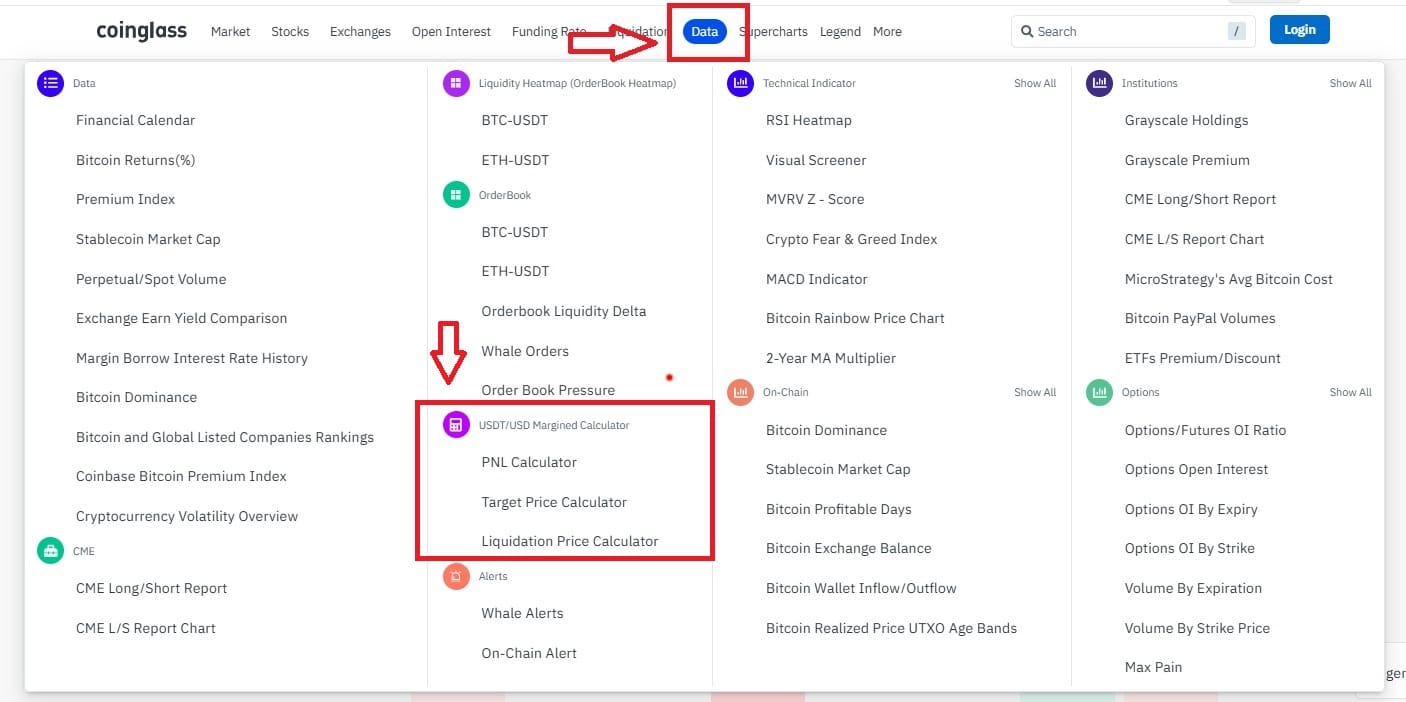This screenshot has width=1406, height=702.
Task: Open the Stocks menu
Action: (290, 32)
